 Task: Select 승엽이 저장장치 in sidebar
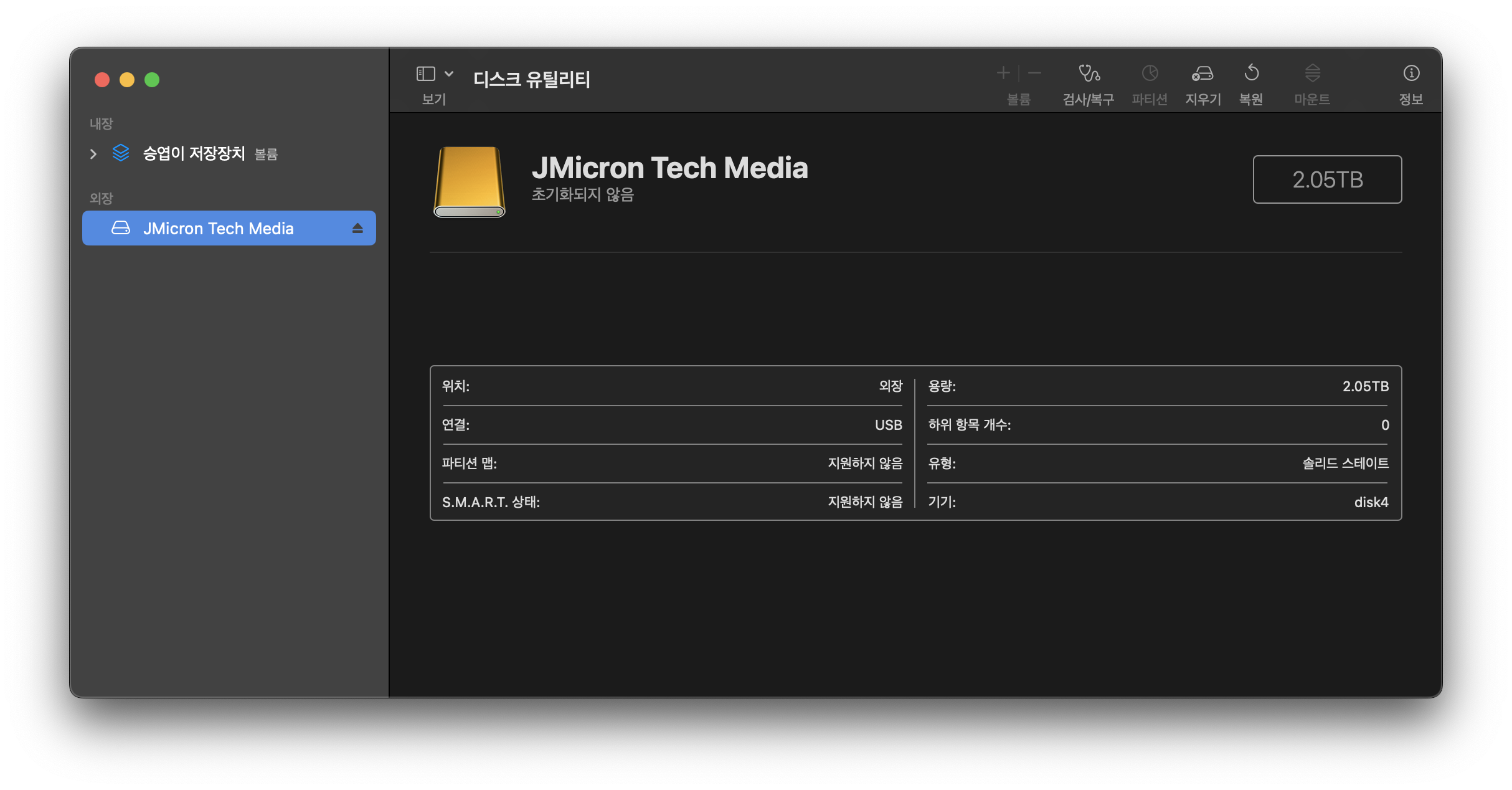click(194, 153)
